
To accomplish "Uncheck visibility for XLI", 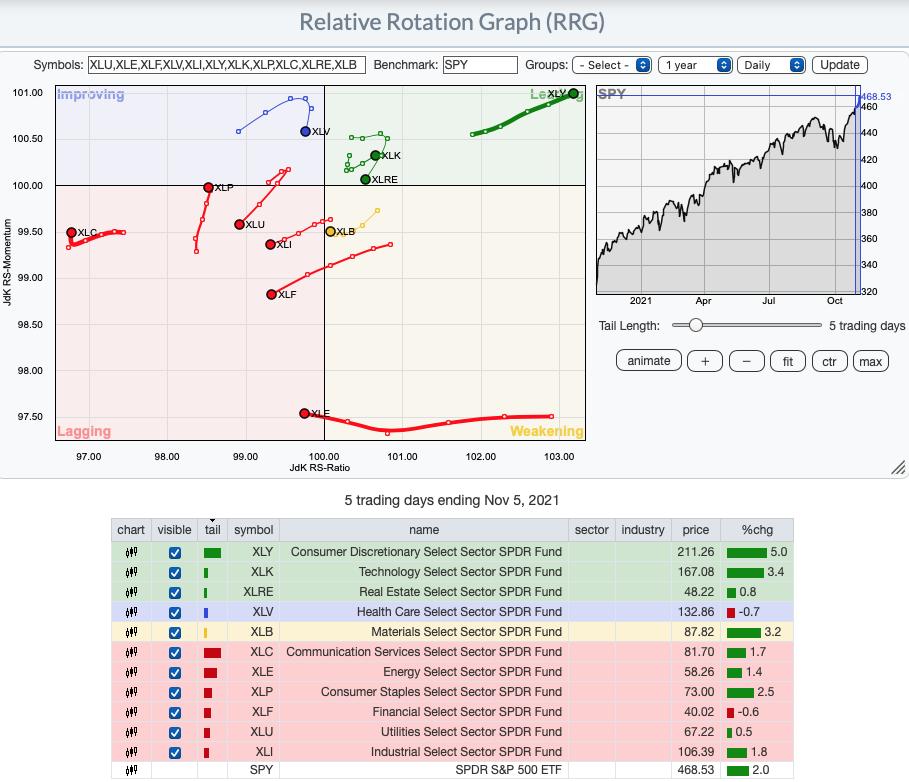I will coord(174,753).
